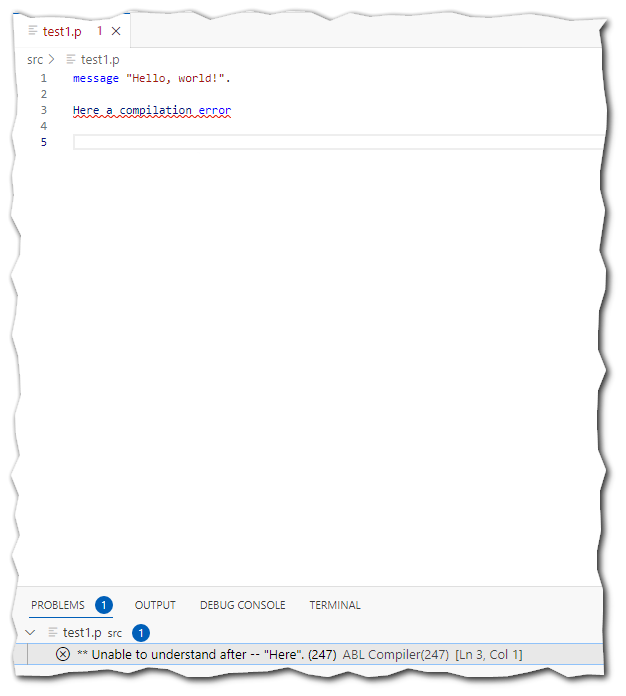The height and width of the screenshot is (696, 626).
Task: Switch to the DEBUG CONSOLE tab
Action: coord(242,605)
